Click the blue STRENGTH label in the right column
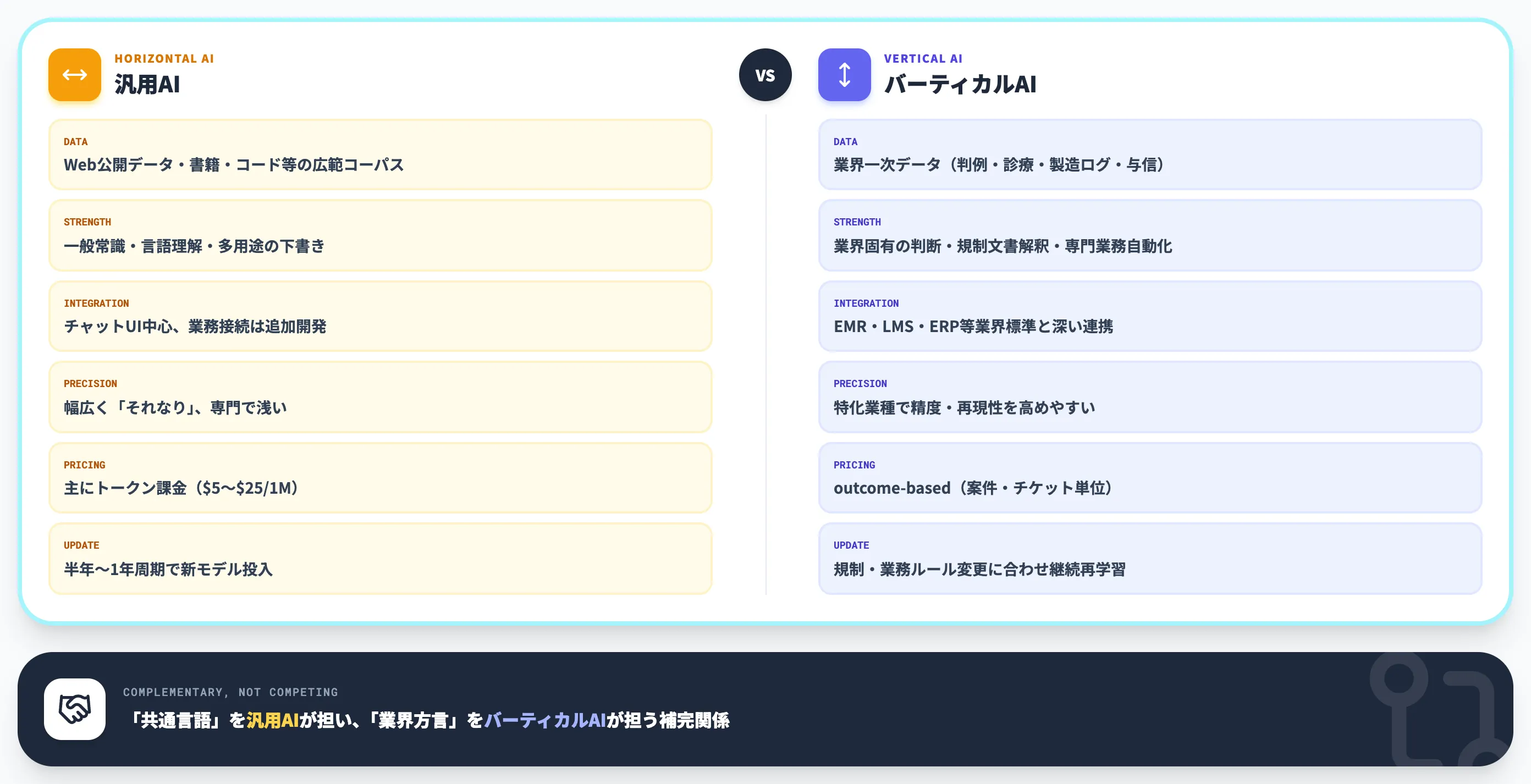1531x784 pixels. (x=857, y=222)
